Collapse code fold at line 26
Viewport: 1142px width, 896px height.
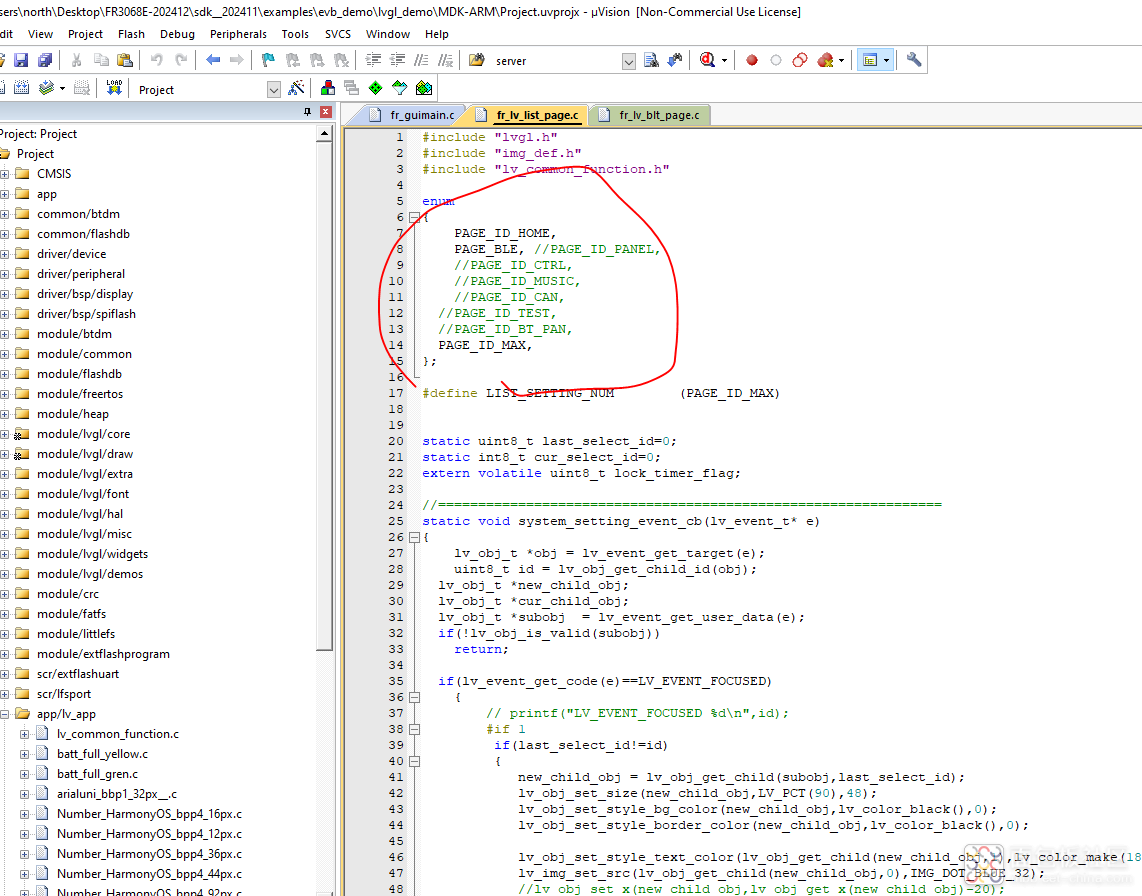click(414, 537)
